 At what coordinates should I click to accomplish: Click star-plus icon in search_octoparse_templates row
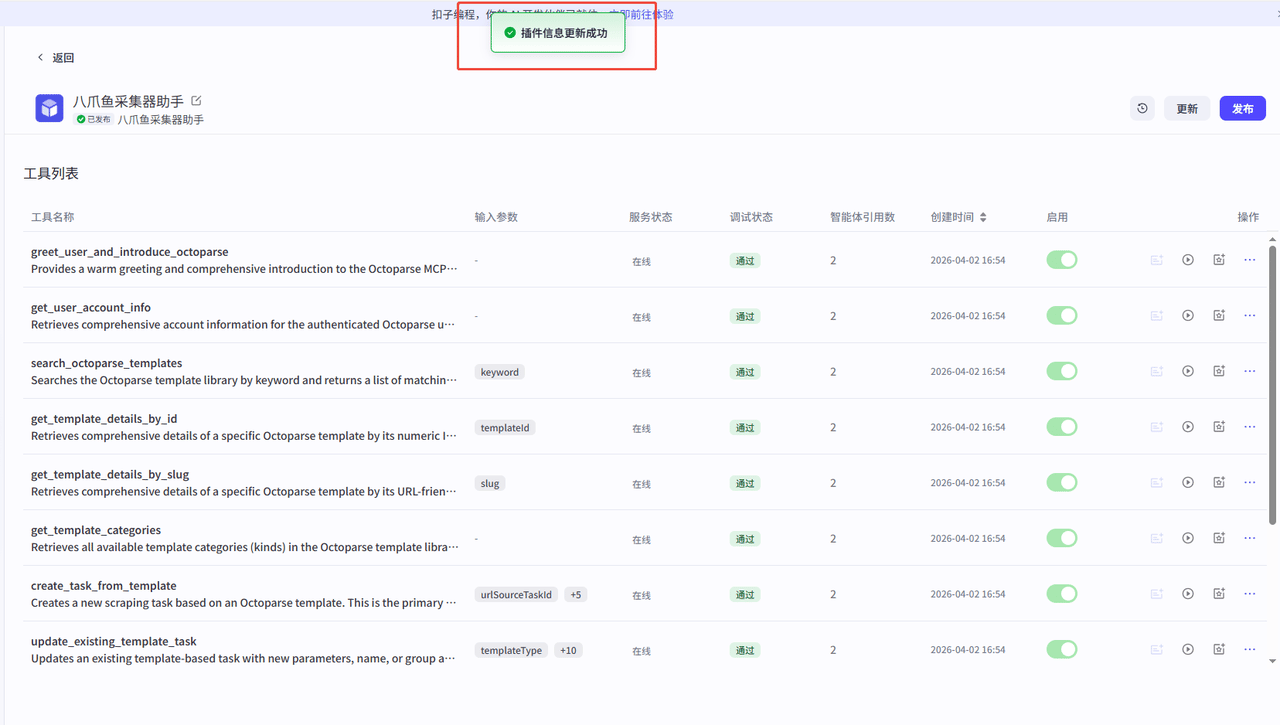coord(1219,371)
